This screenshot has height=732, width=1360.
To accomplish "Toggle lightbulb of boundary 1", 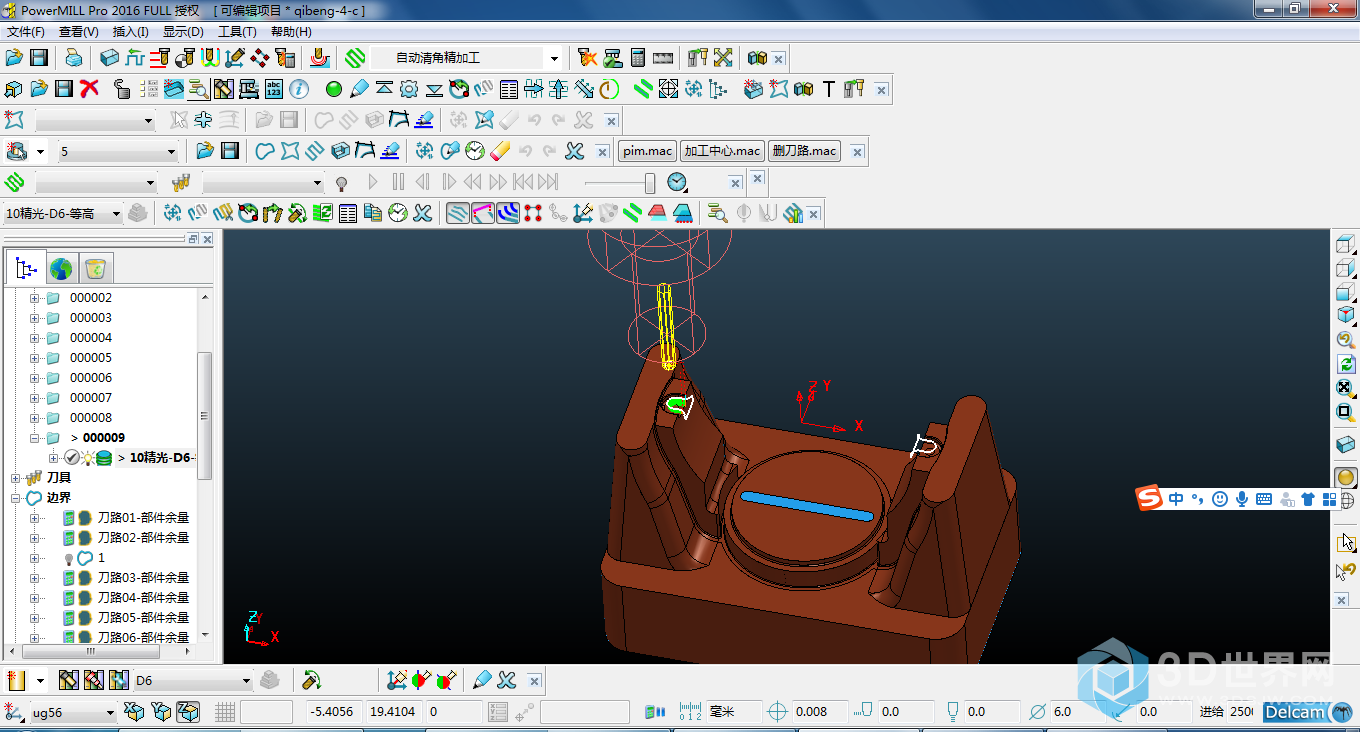I will (69, 558).
